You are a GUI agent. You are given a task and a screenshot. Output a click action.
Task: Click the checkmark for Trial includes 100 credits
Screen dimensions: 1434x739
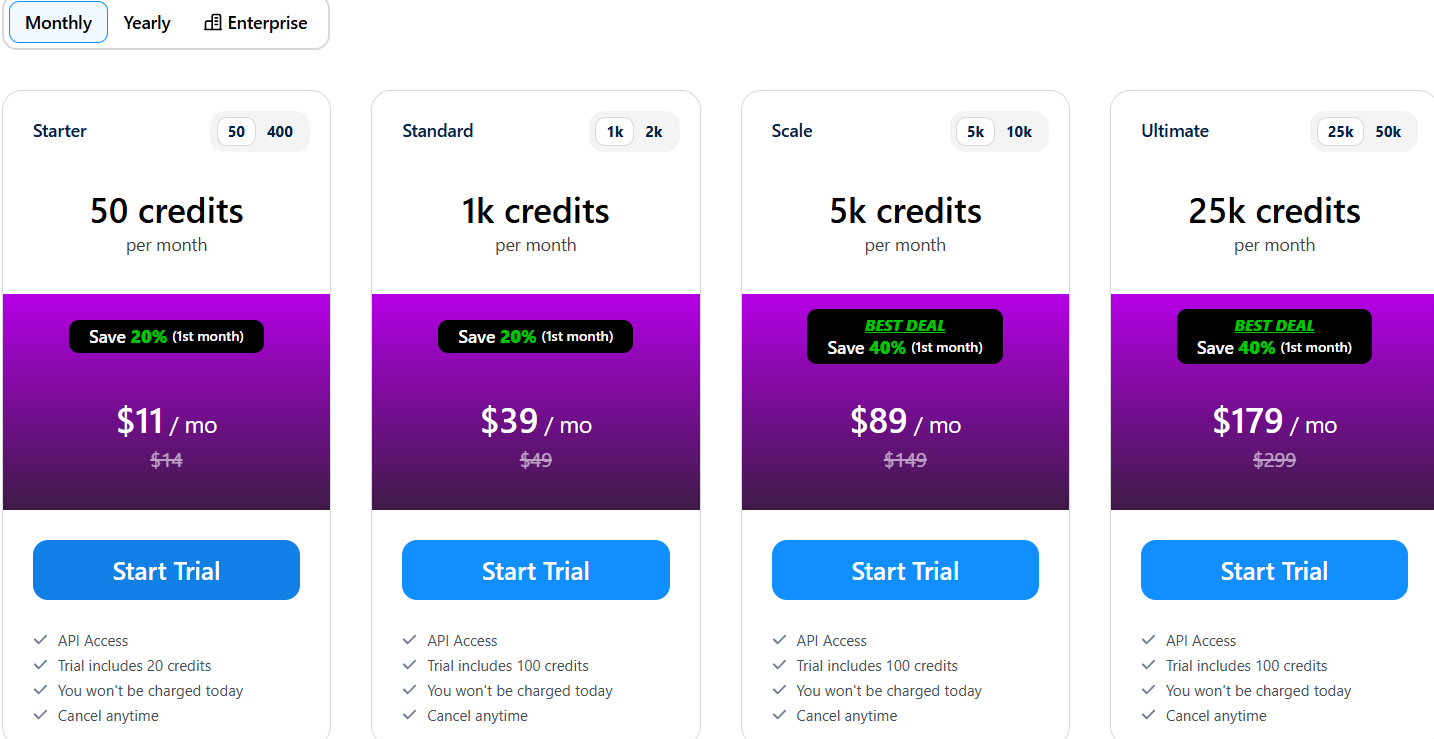410,665
